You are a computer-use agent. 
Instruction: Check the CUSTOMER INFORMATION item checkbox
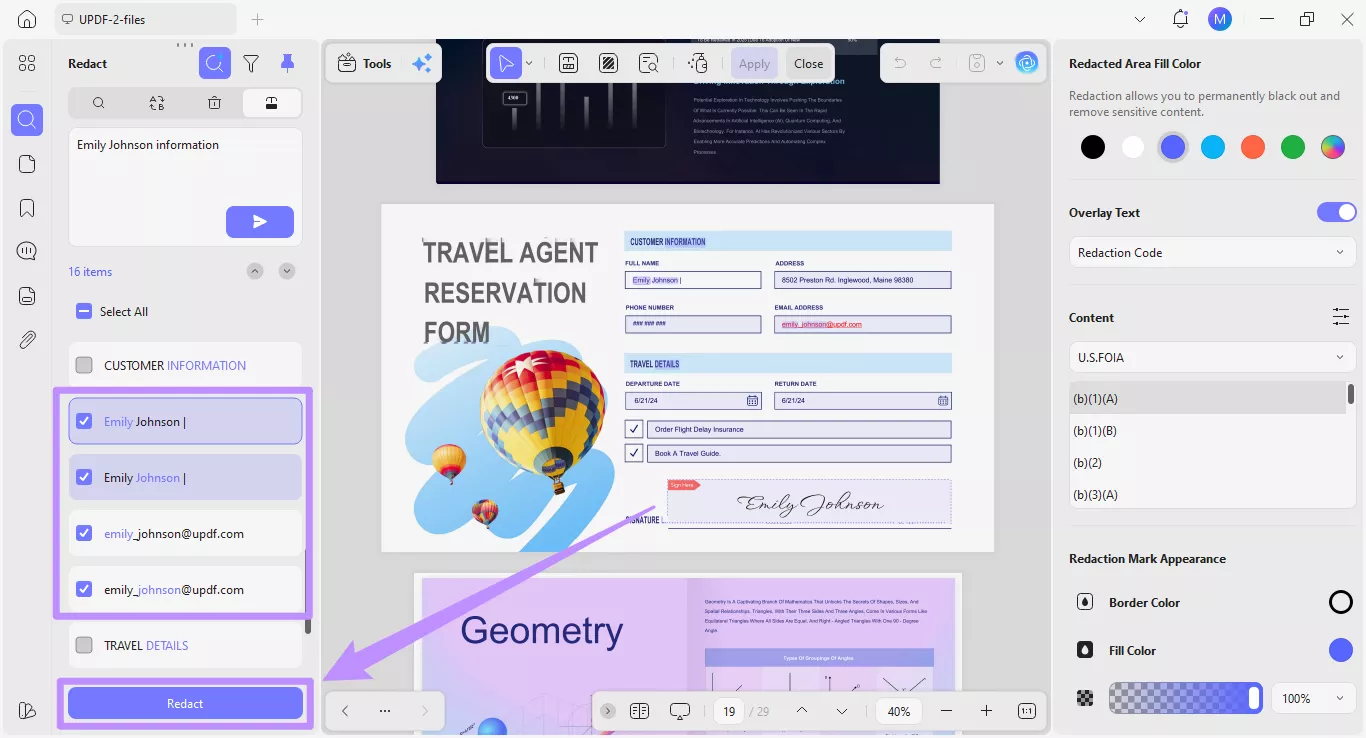85,365
